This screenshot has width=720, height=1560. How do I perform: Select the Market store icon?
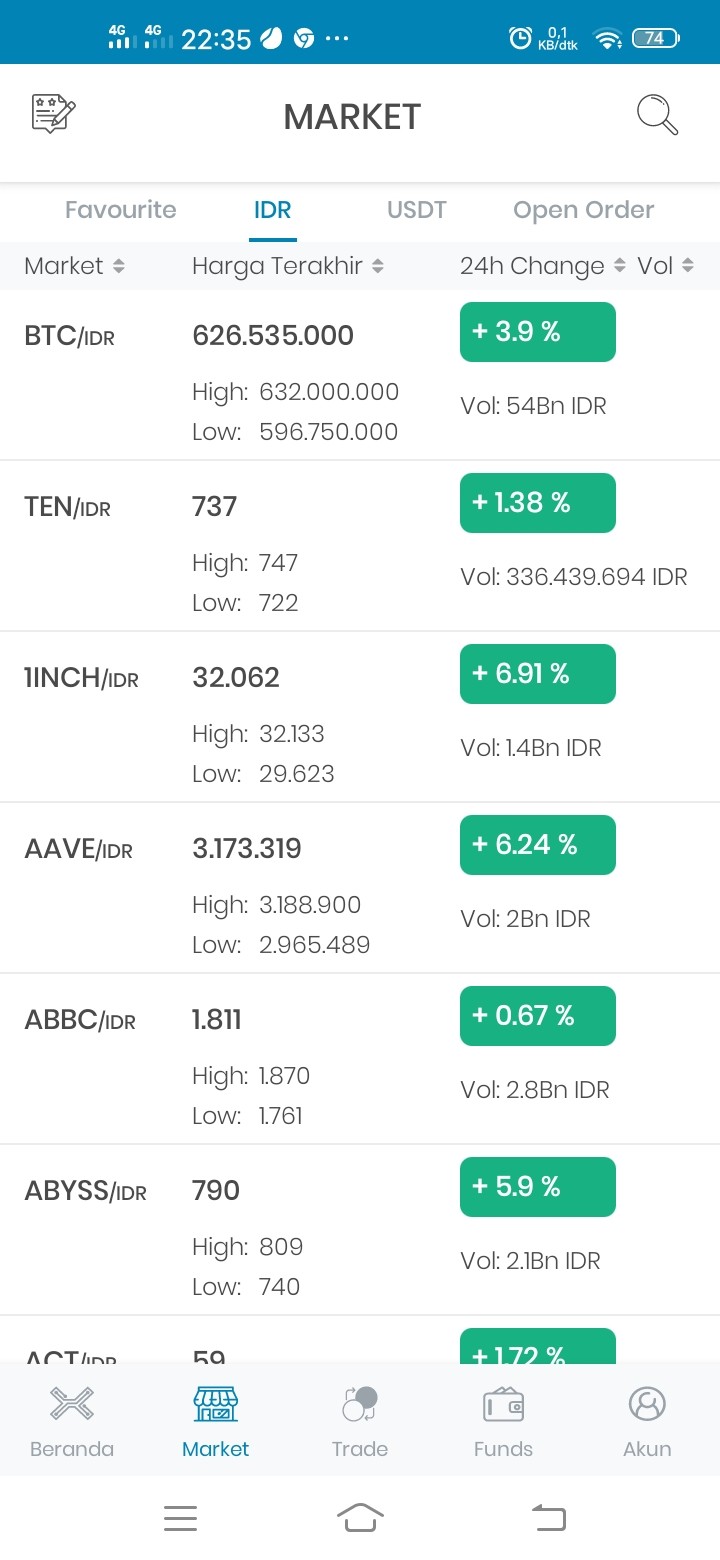[215, 1404]
